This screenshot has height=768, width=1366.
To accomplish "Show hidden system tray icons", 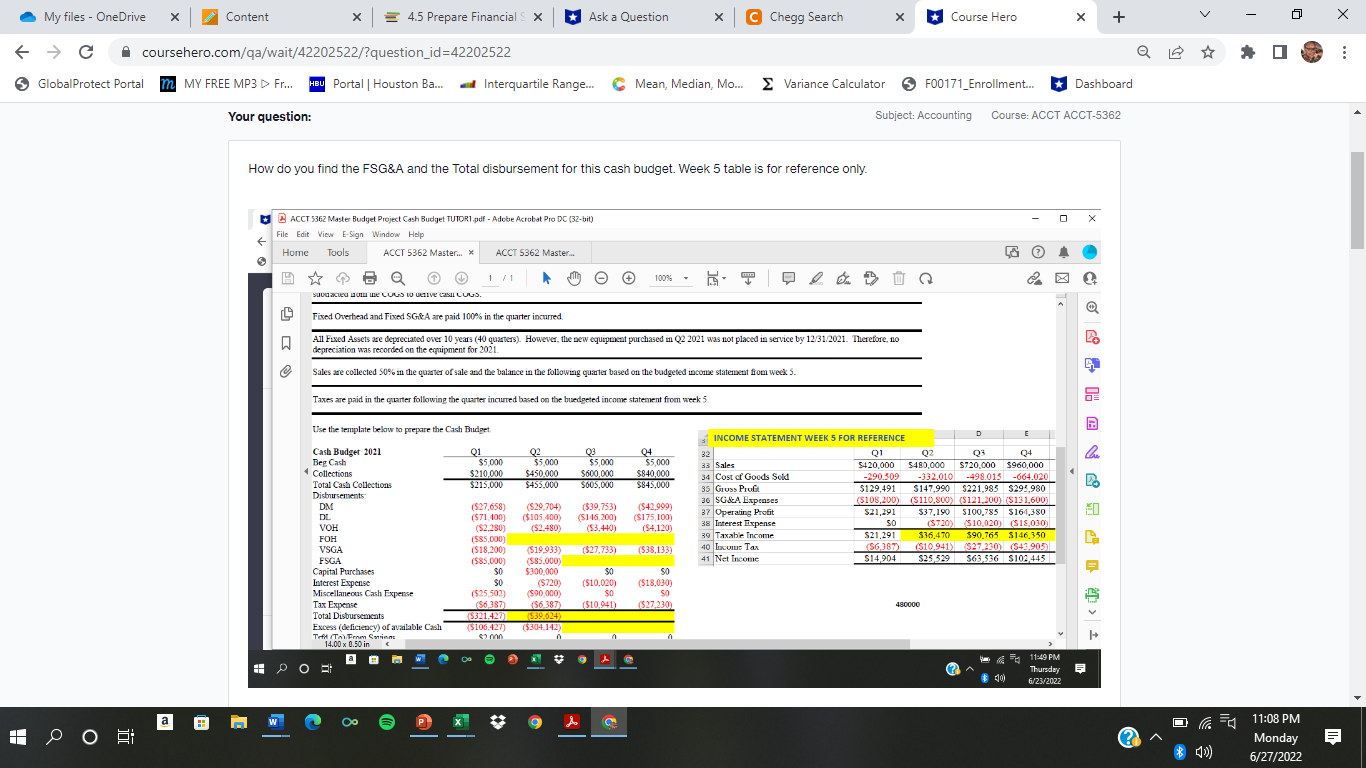I will [x=1157, y=738].
